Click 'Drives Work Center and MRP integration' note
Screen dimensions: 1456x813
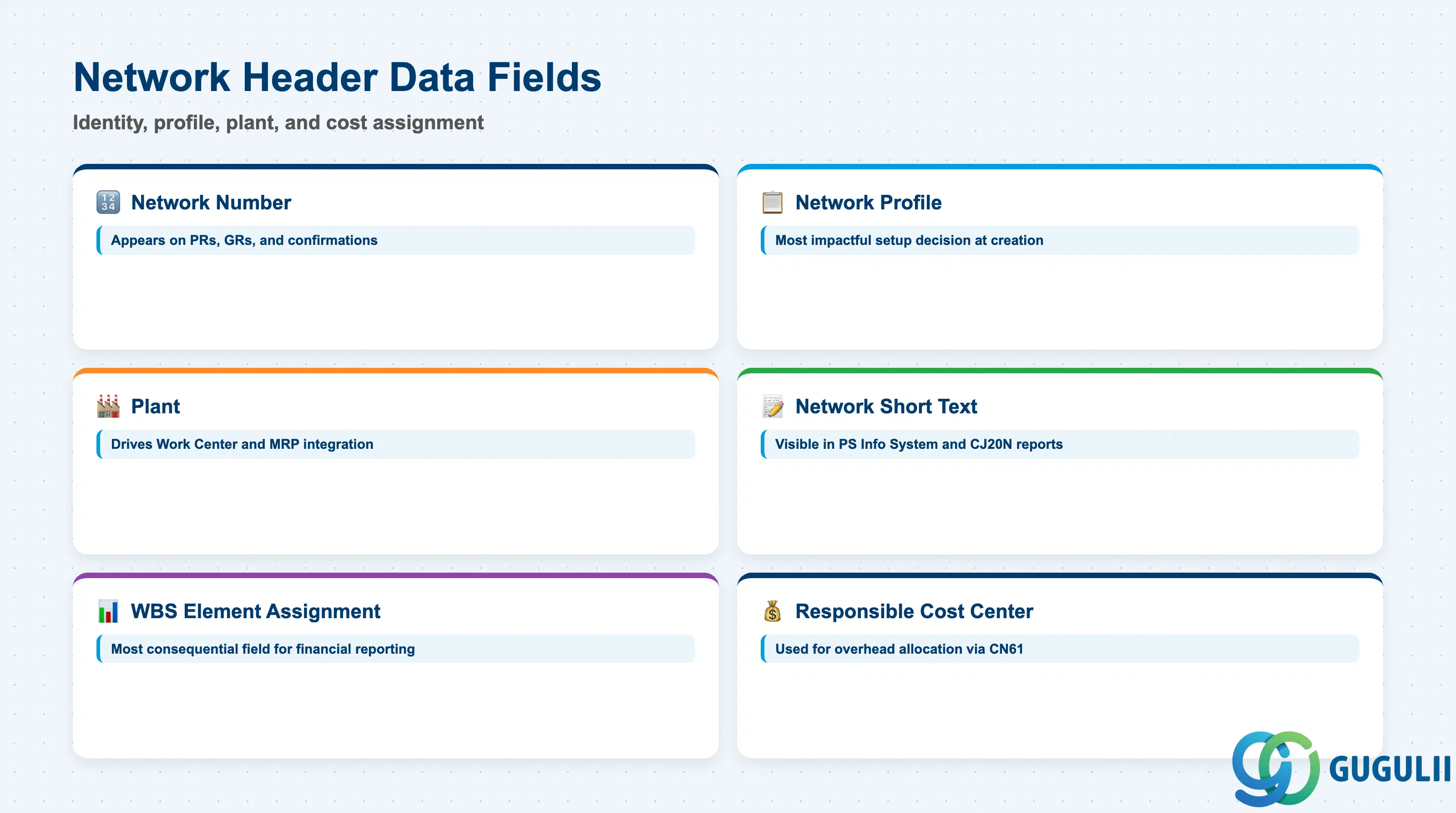click(x=396, y=444)
